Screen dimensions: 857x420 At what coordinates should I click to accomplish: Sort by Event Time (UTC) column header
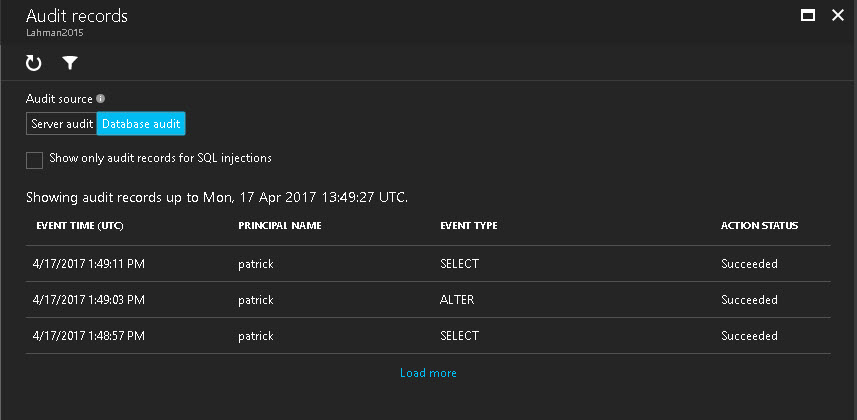click(79, 226)
